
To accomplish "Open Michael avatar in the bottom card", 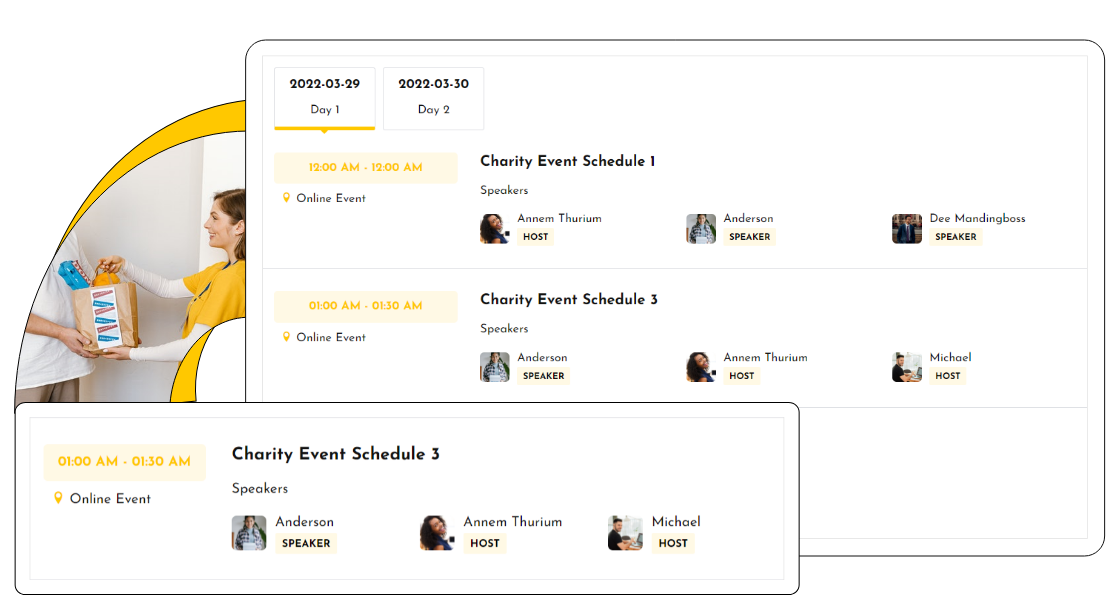I will pyautogui.click(x=626, y=533).
